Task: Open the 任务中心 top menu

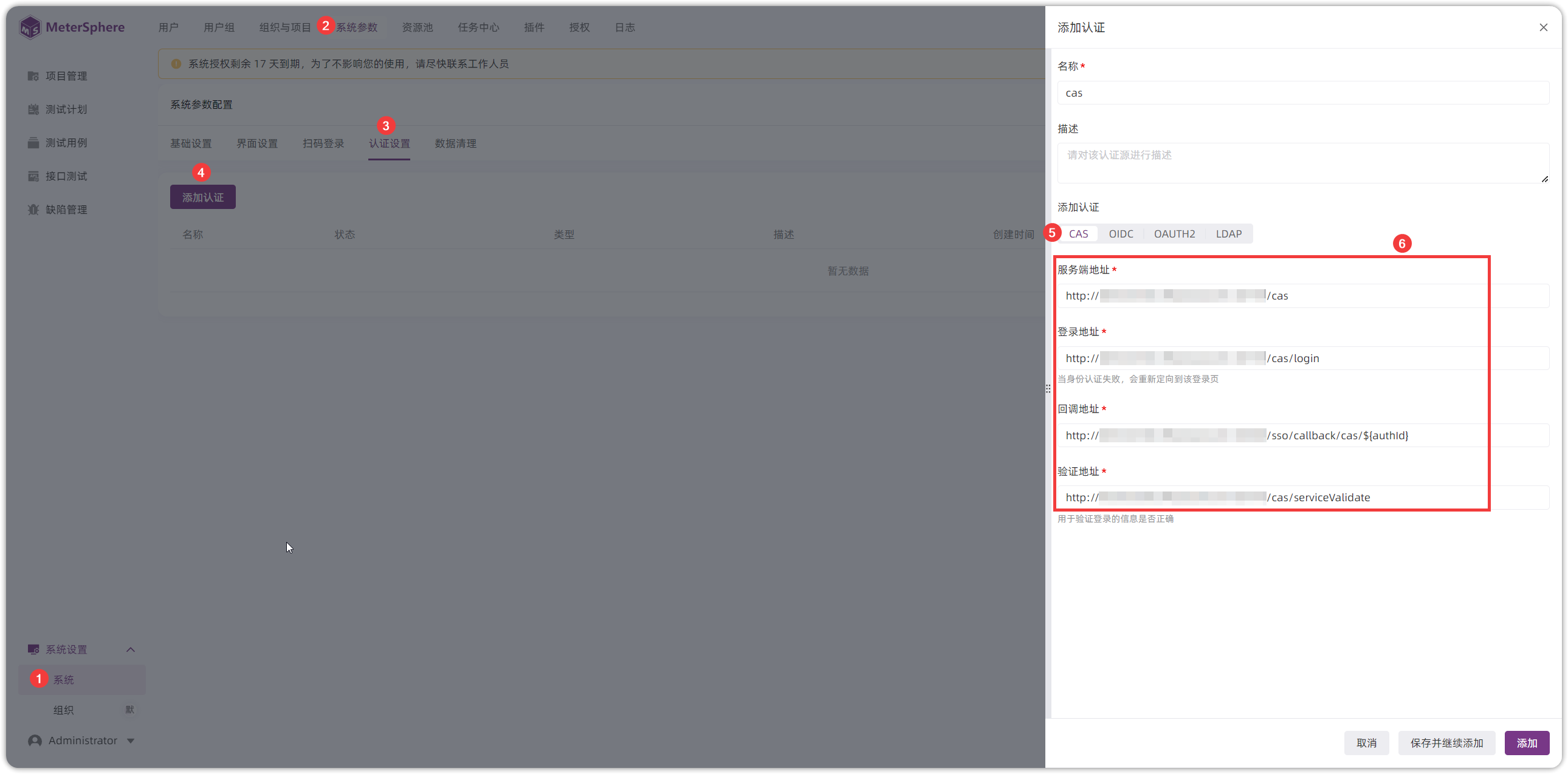Action: (478, 27)
